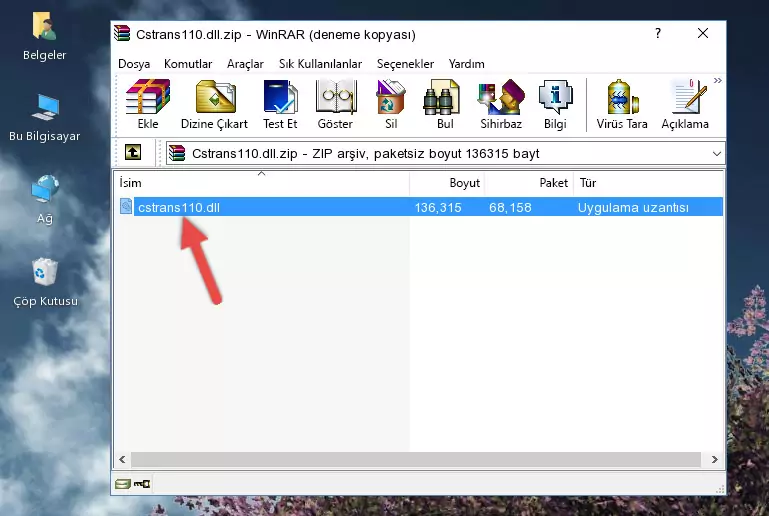Select Bu Bilgisayar desktop icon
The width and height of the screenshot is (769, 516).
coord(44,118)
